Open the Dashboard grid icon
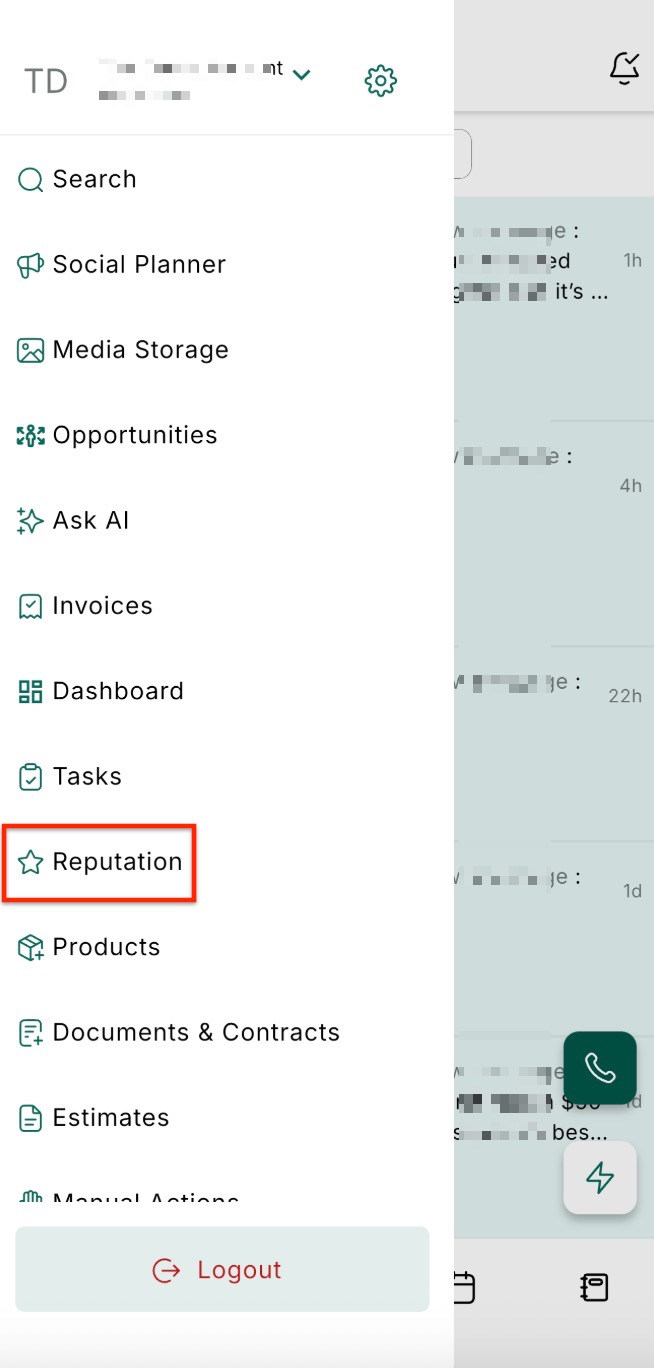654x1368 pixels. [30, 692]
